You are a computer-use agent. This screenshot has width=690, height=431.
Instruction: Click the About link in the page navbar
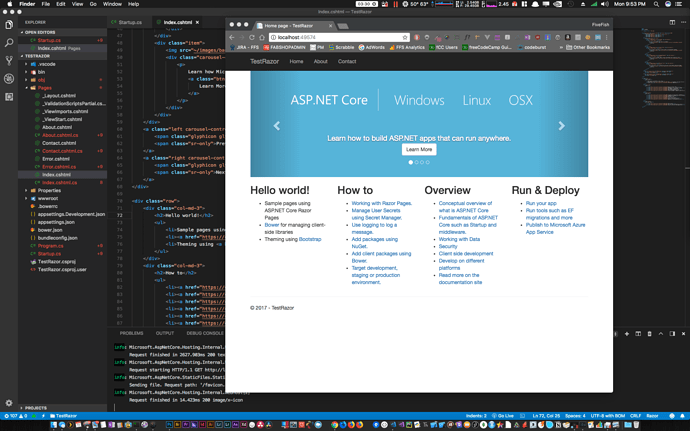320,61
